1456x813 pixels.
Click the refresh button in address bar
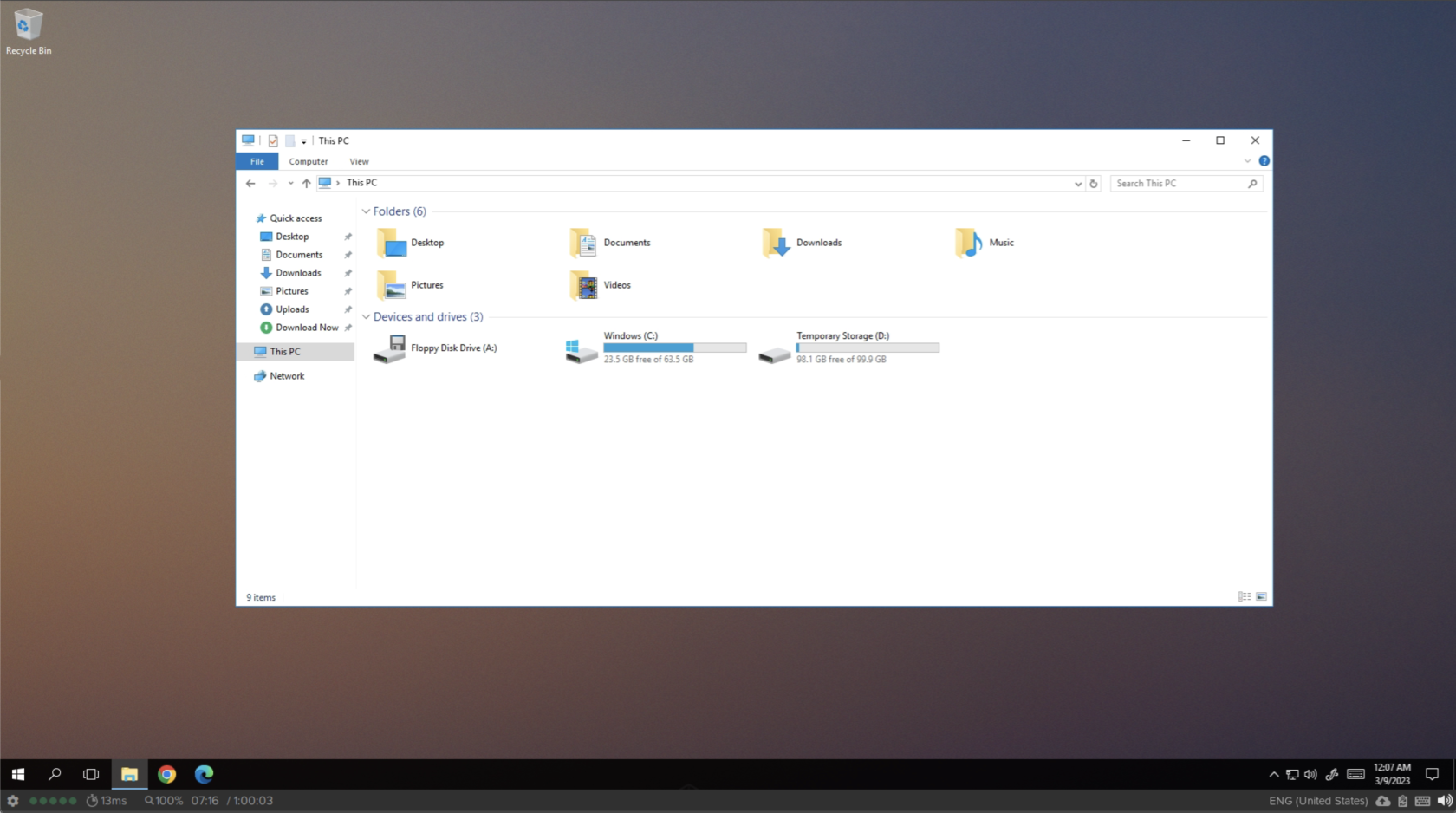click(x=1094, y=184)
